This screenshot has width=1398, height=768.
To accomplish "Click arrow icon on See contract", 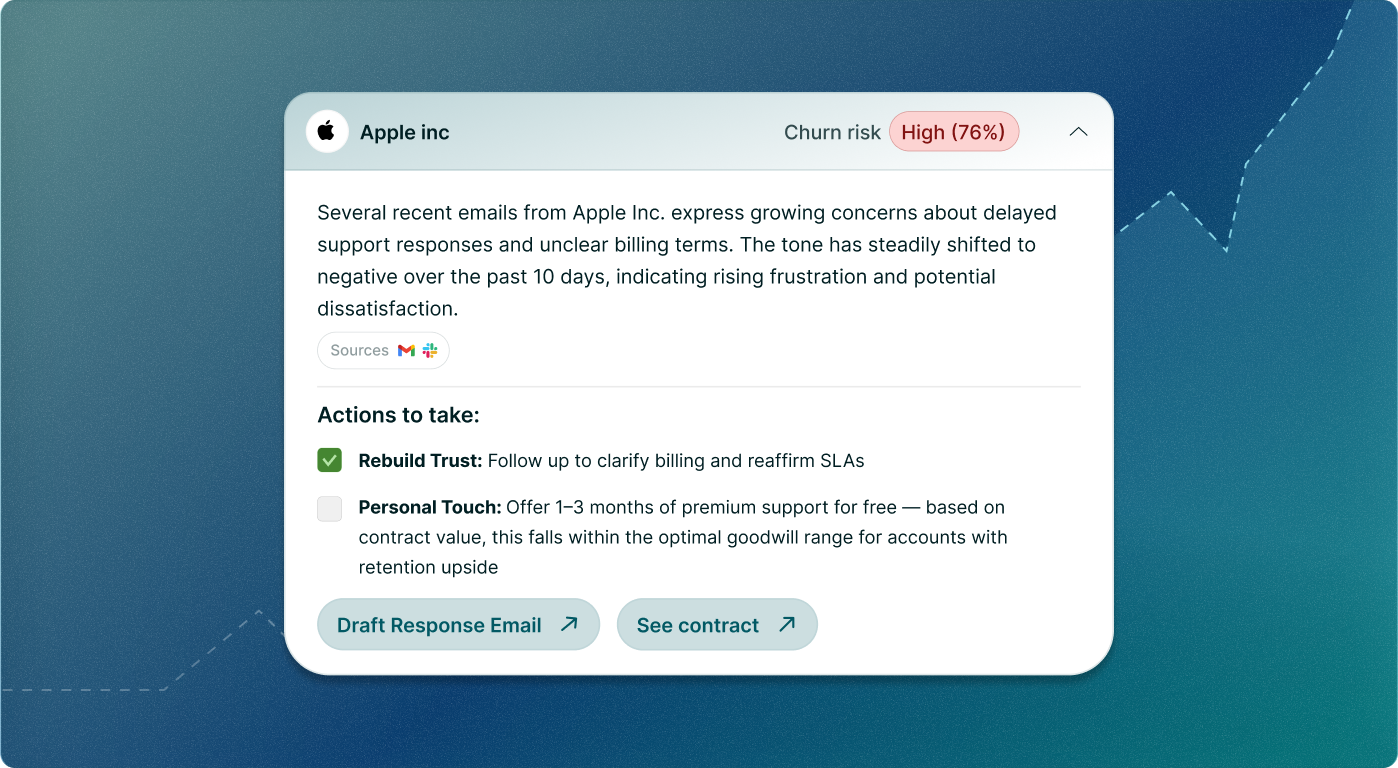I will (787, 625).
